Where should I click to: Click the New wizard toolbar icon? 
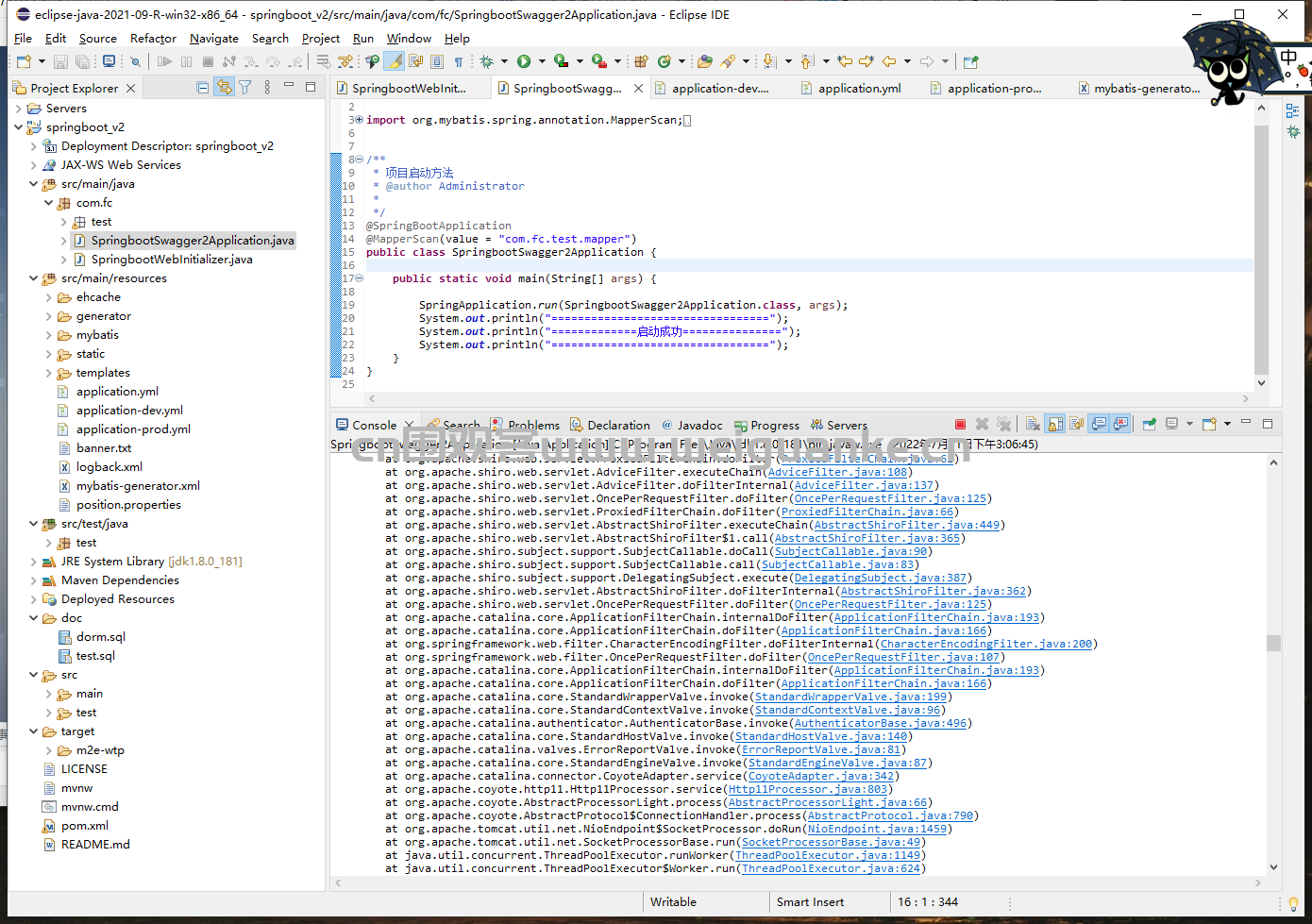pyautogui.click(x=24, y=61)
